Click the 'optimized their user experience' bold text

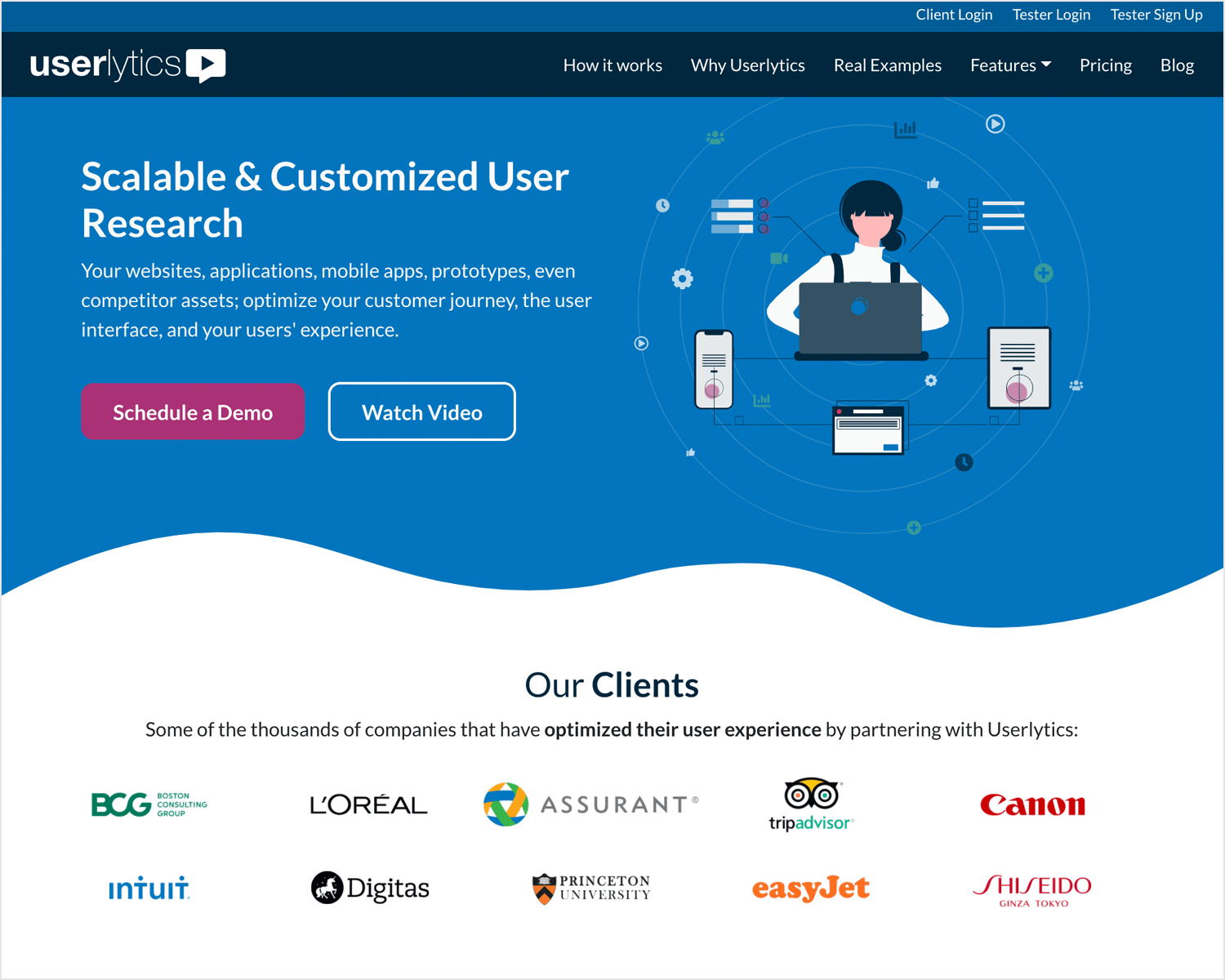(683, 729)
